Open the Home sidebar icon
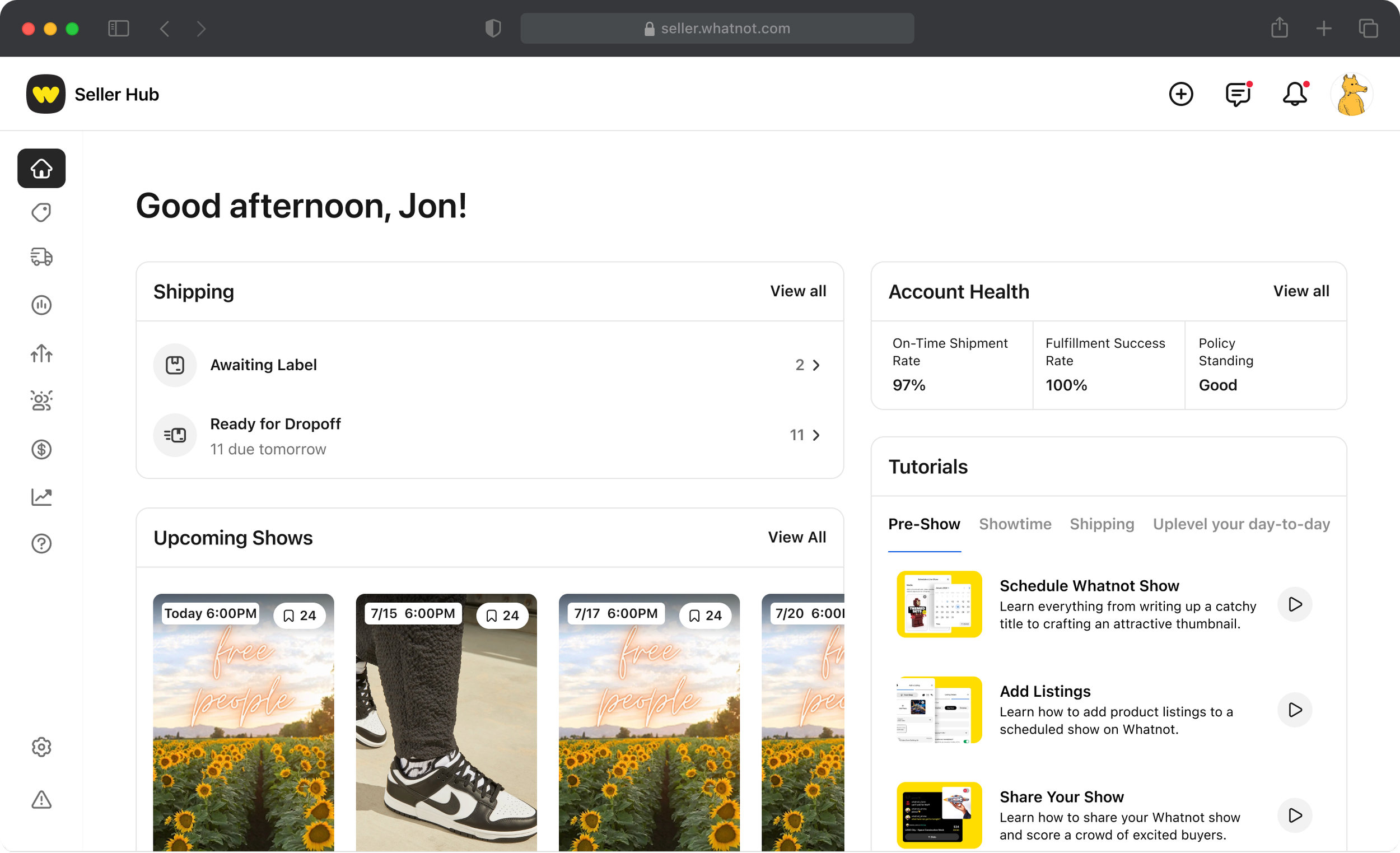 click(41, 168)
